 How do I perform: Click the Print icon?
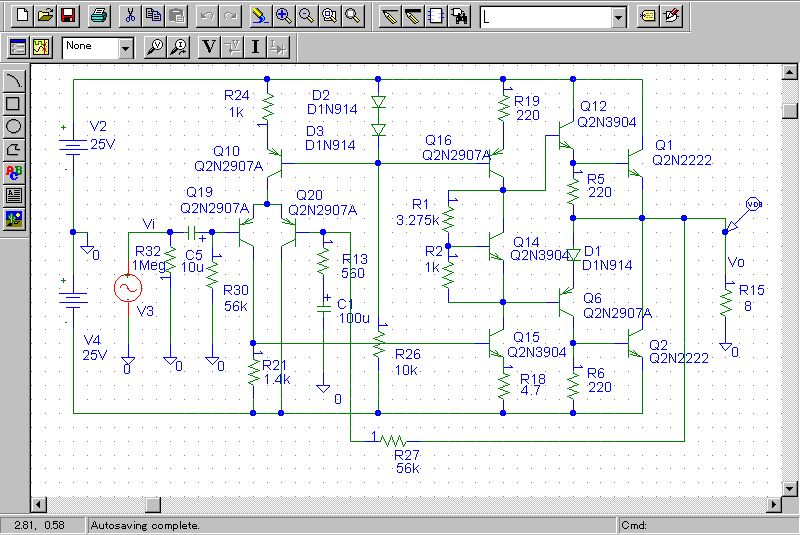click(98, 16)
